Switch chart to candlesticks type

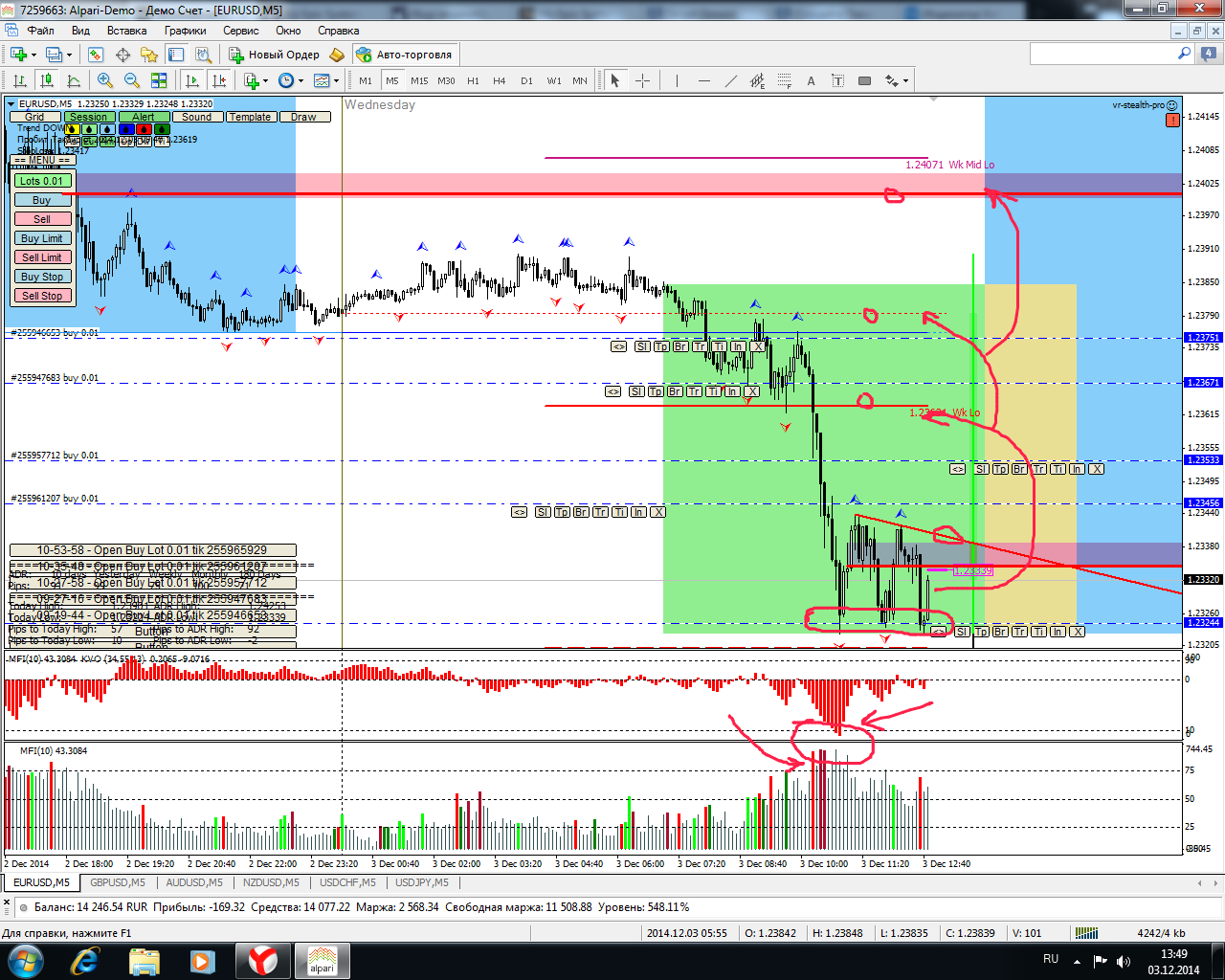tap(46, 80)
